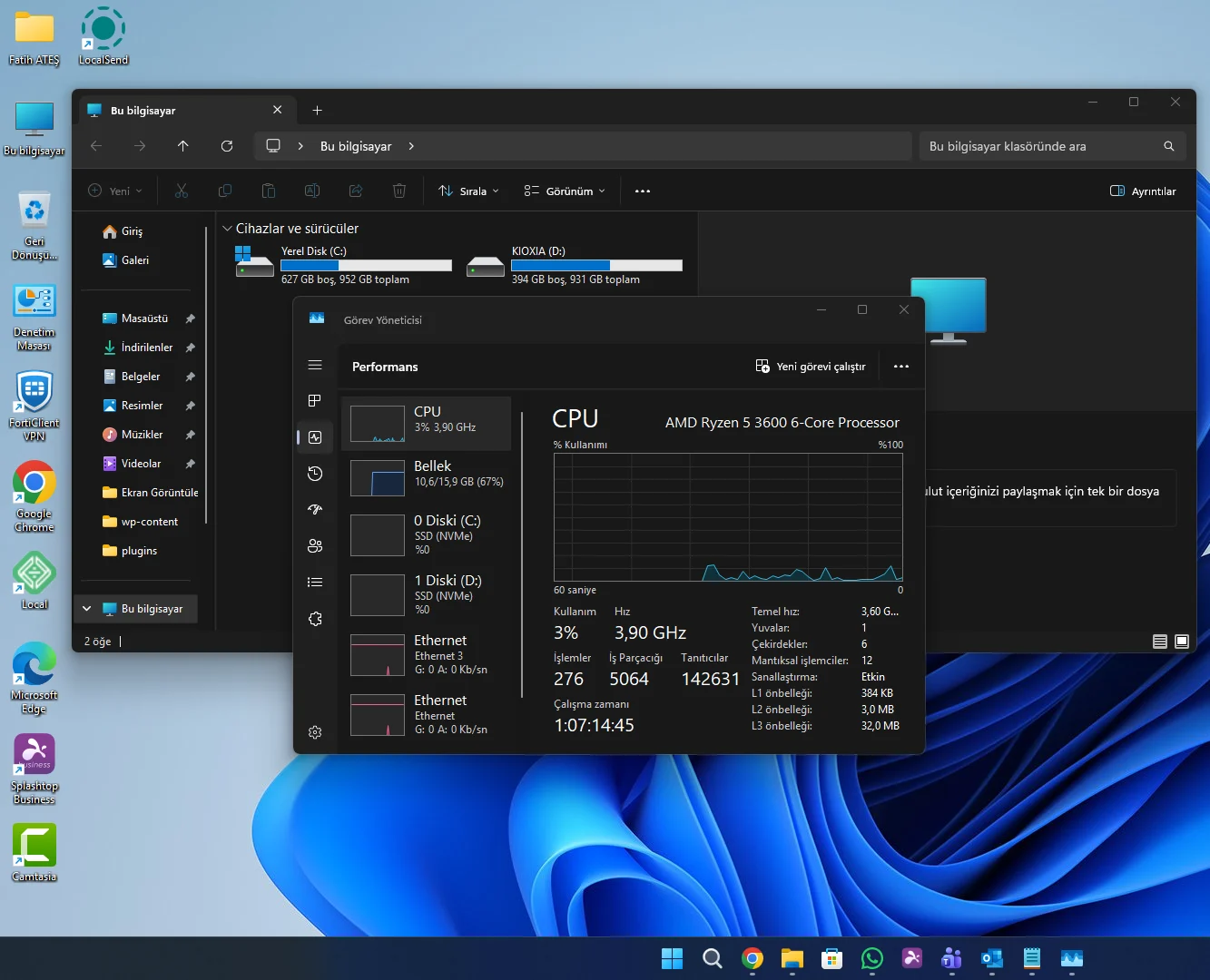The height and width of the screenshot is (980, 1210).
Task: Select the last Ethernet performance item
Action: coord(427,714)
